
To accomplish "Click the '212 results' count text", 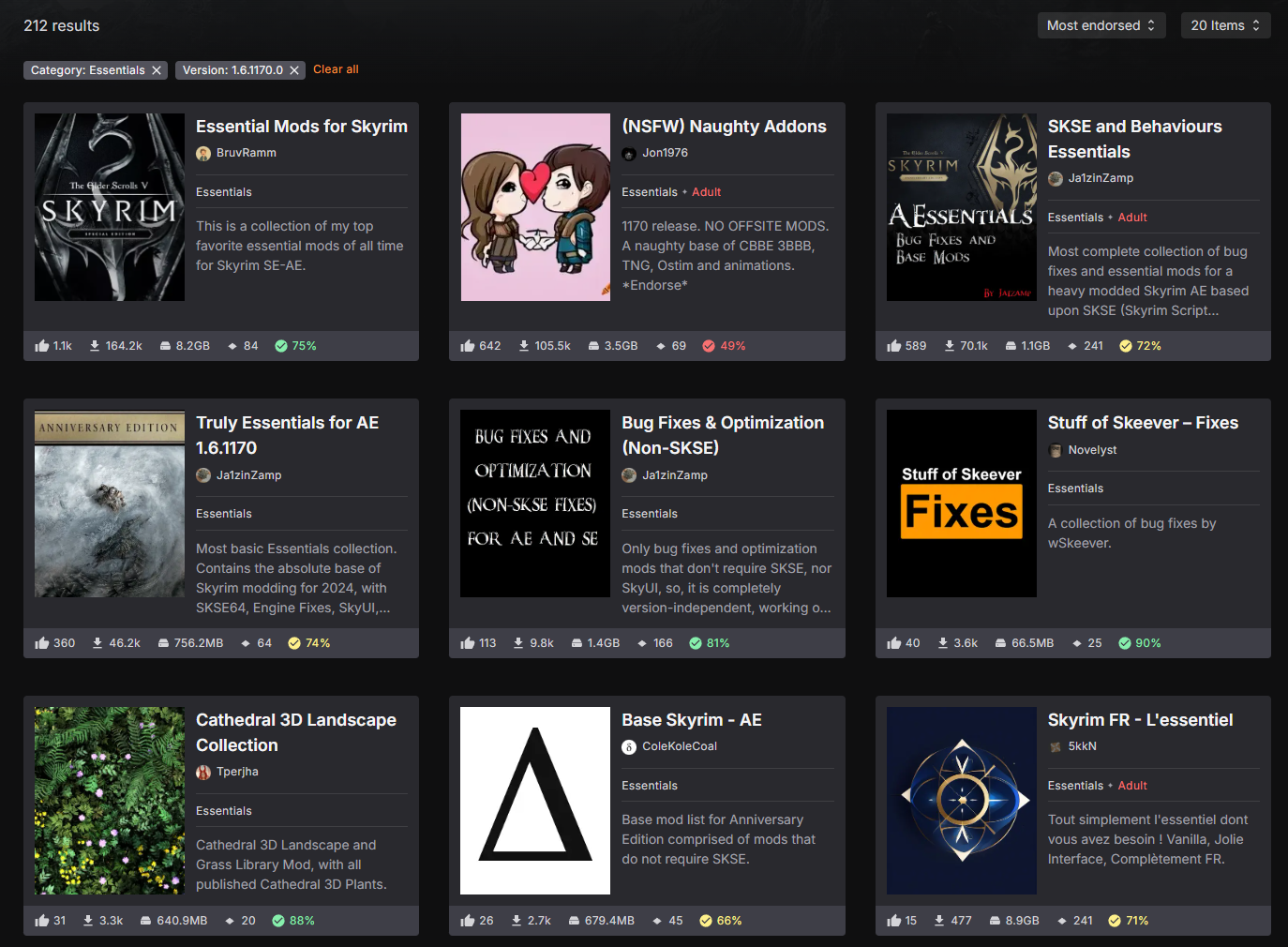I will click(x=62, y=26).
